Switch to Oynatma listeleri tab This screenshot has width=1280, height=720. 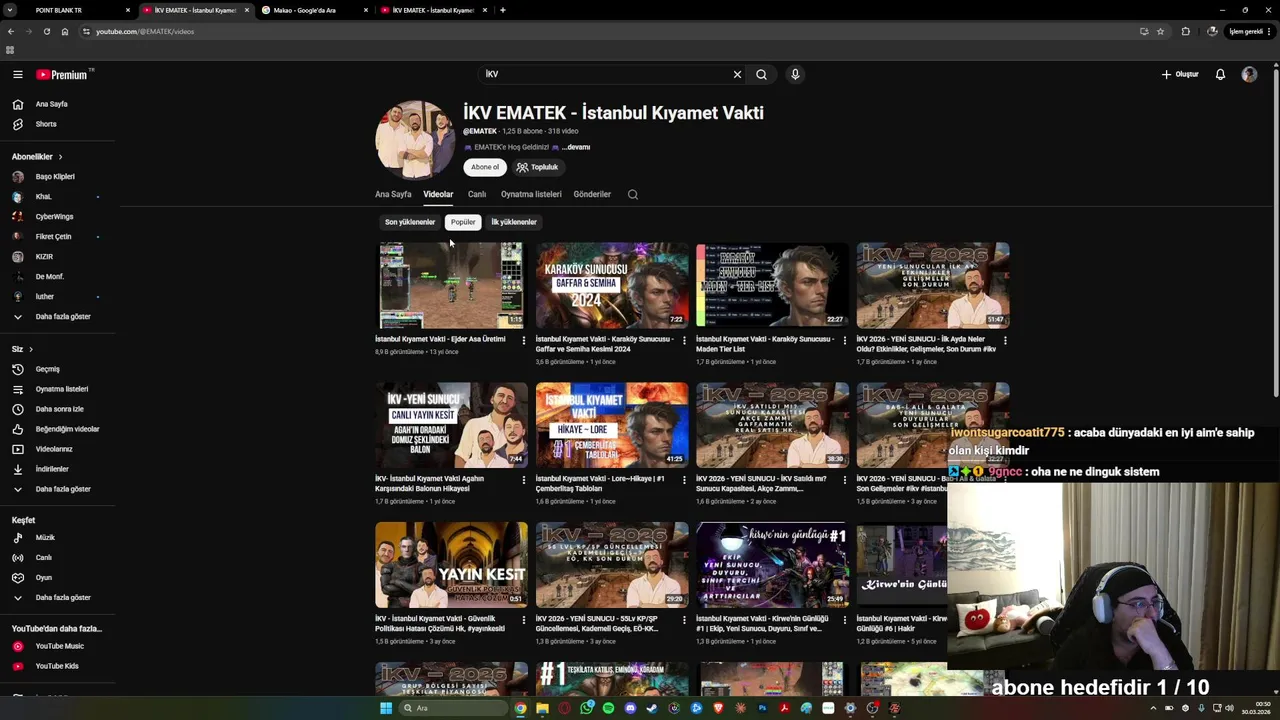point(531,194)
